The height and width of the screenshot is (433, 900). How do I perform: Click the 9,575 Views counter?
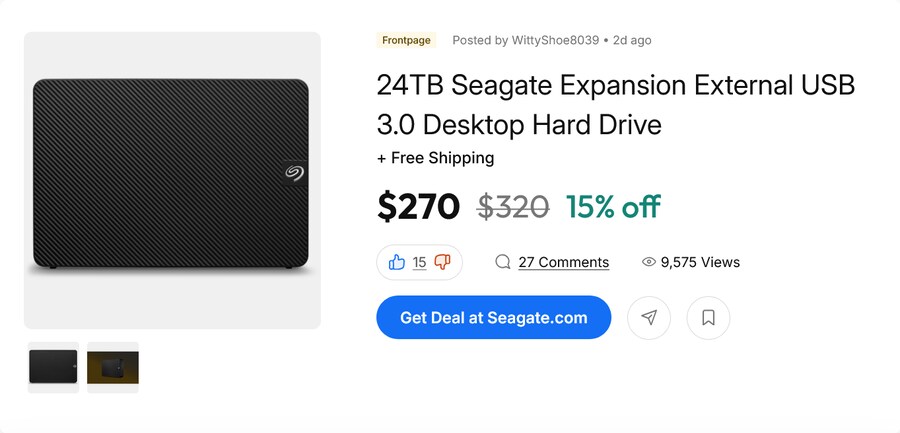[x=700, y=262]
